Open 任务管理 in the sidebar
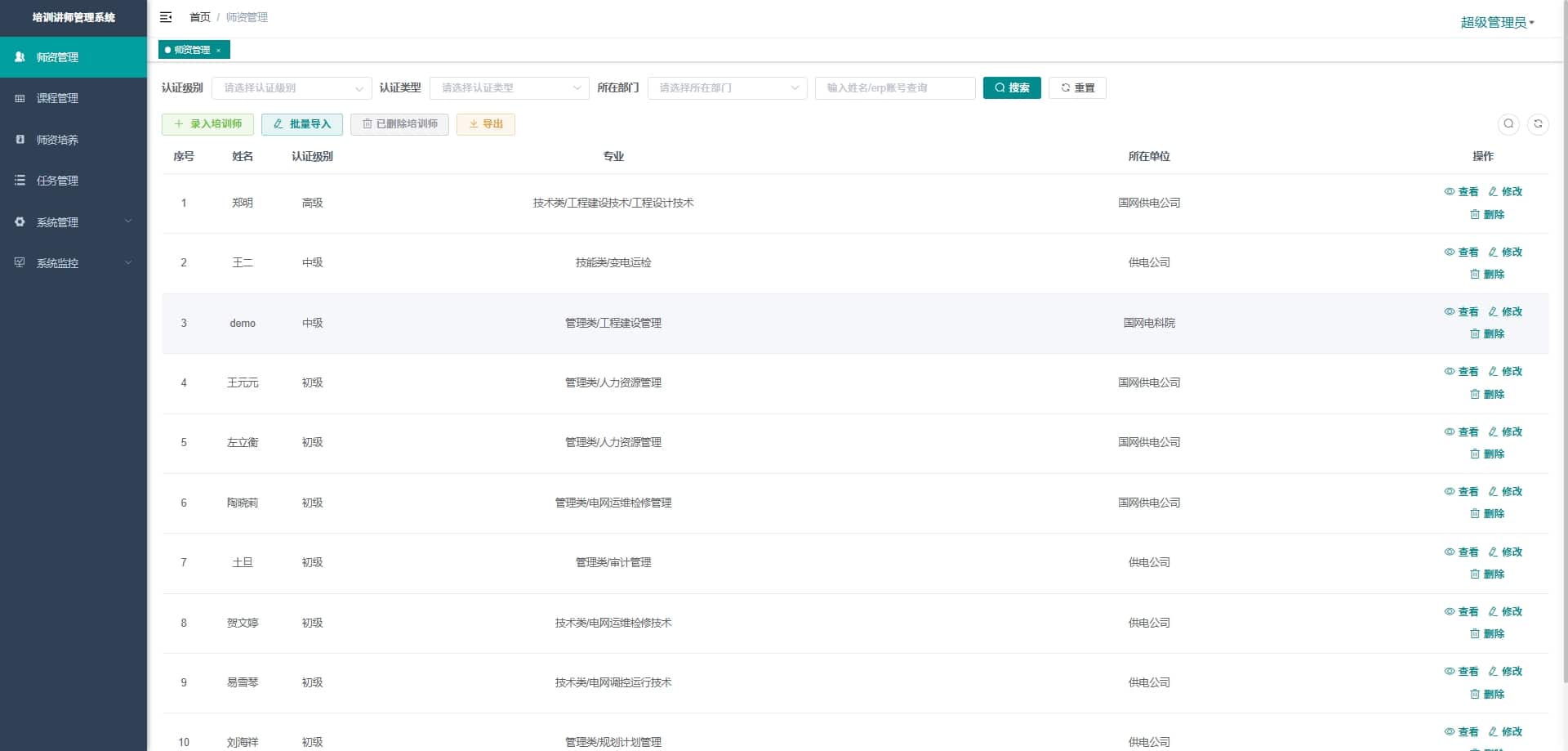 (73, 181)
